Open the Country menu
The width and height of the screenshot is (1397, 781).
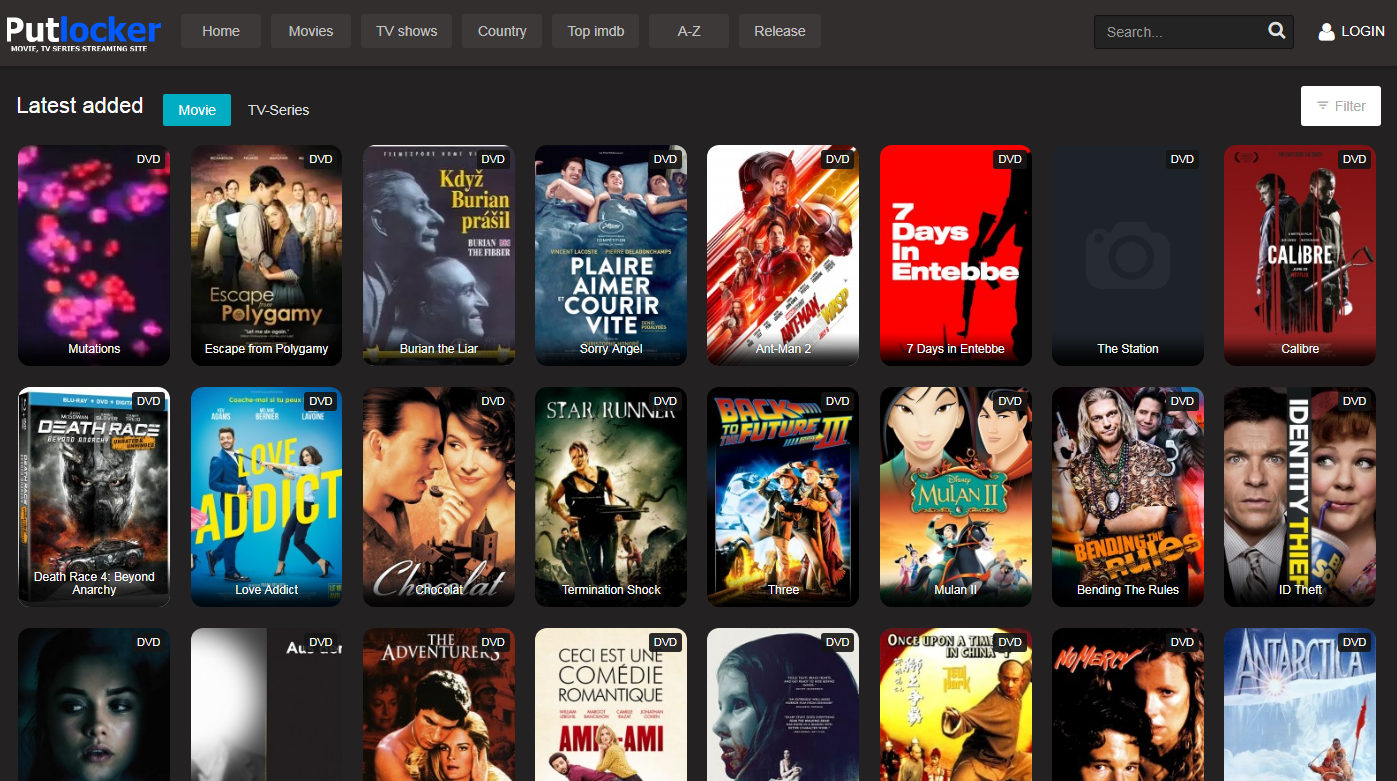click(x=502, y=31)
